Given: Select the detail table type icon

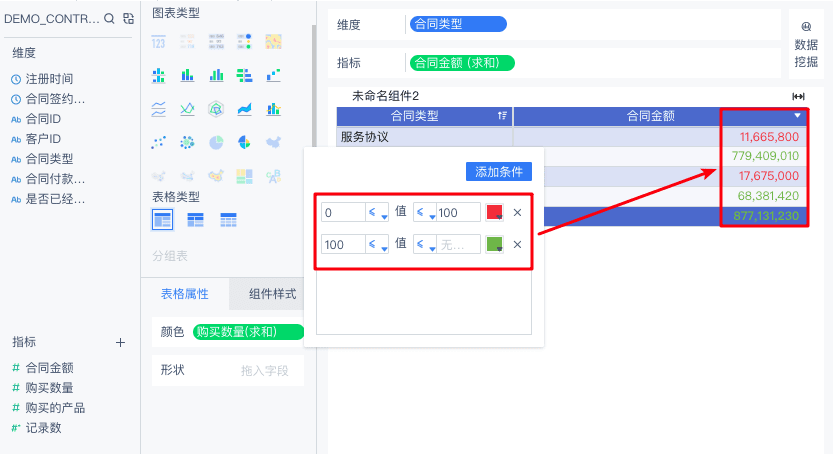Looking at the screenshot, I should click(x=228, y=219).
